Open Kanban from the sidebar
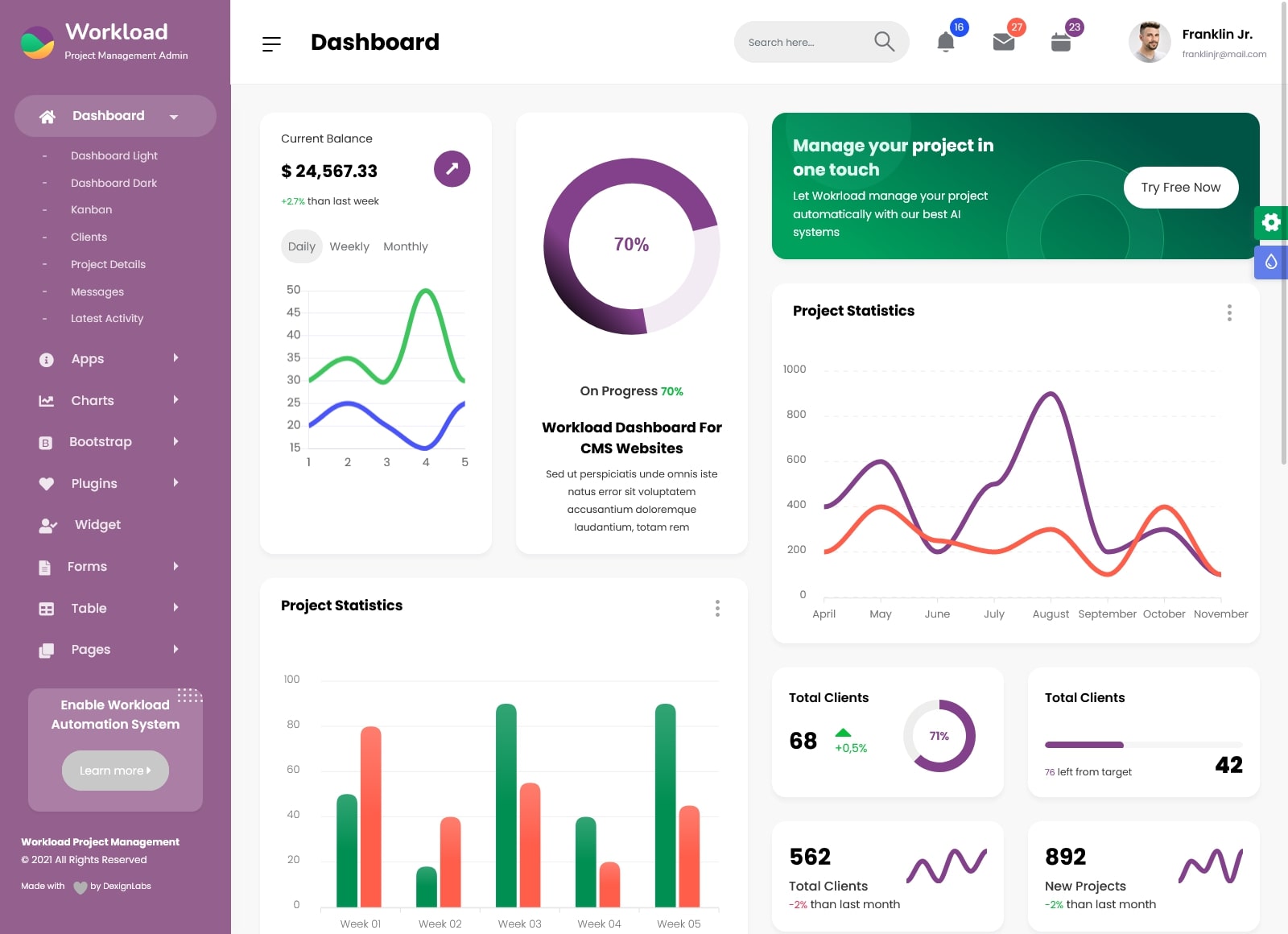Image resolution: width=1288 pixels, height=934 pixels. (x=91, y=209)
